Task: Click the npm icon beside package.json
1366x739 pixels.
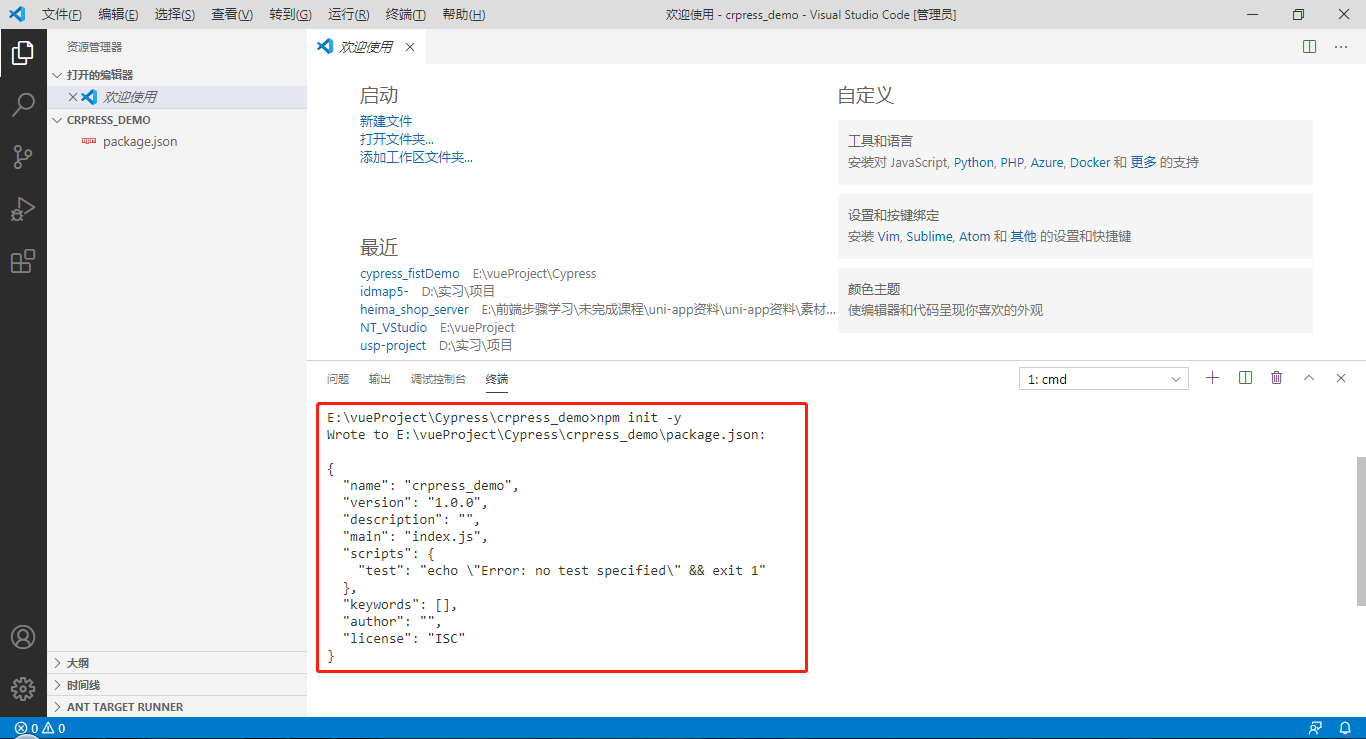Action: coord(89,141)
